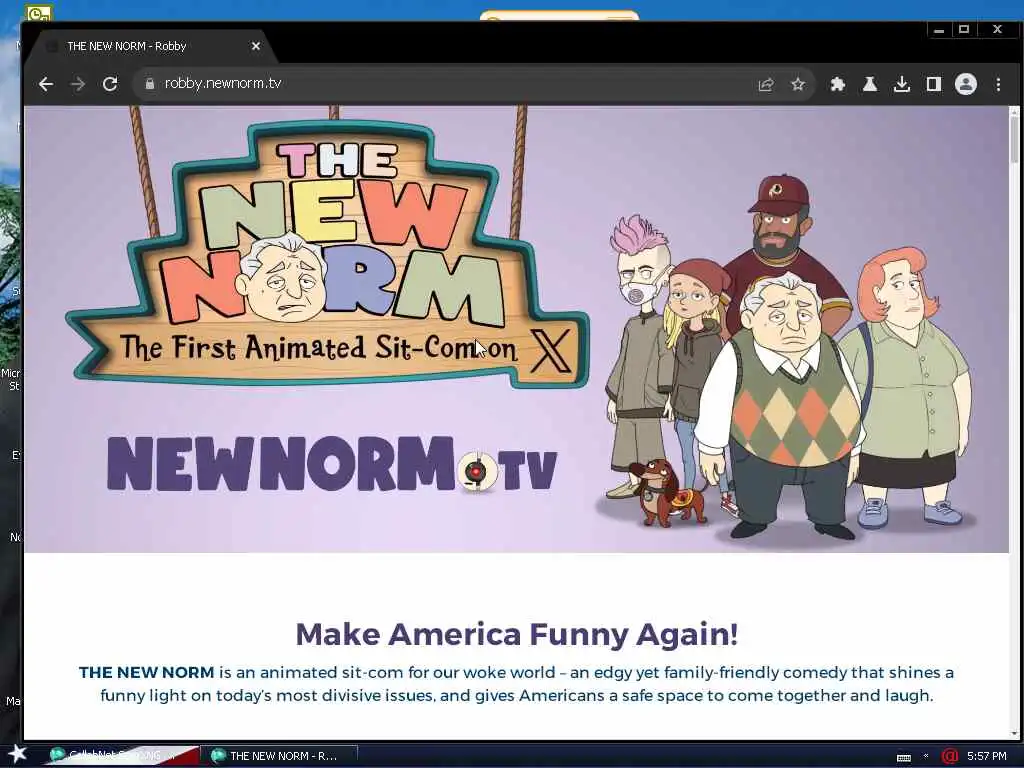The image size is (1024, 768).
Task: Share this page using the share icon
Action: (766, 84)
